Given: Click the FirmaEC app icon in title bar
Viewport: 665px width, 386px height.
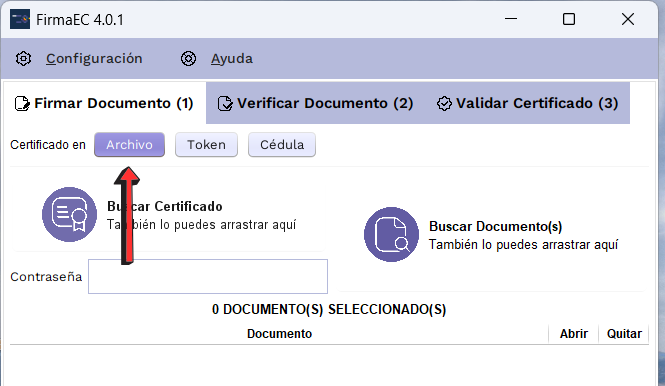Looking at the screenshot, I should (x=20, y=20).
